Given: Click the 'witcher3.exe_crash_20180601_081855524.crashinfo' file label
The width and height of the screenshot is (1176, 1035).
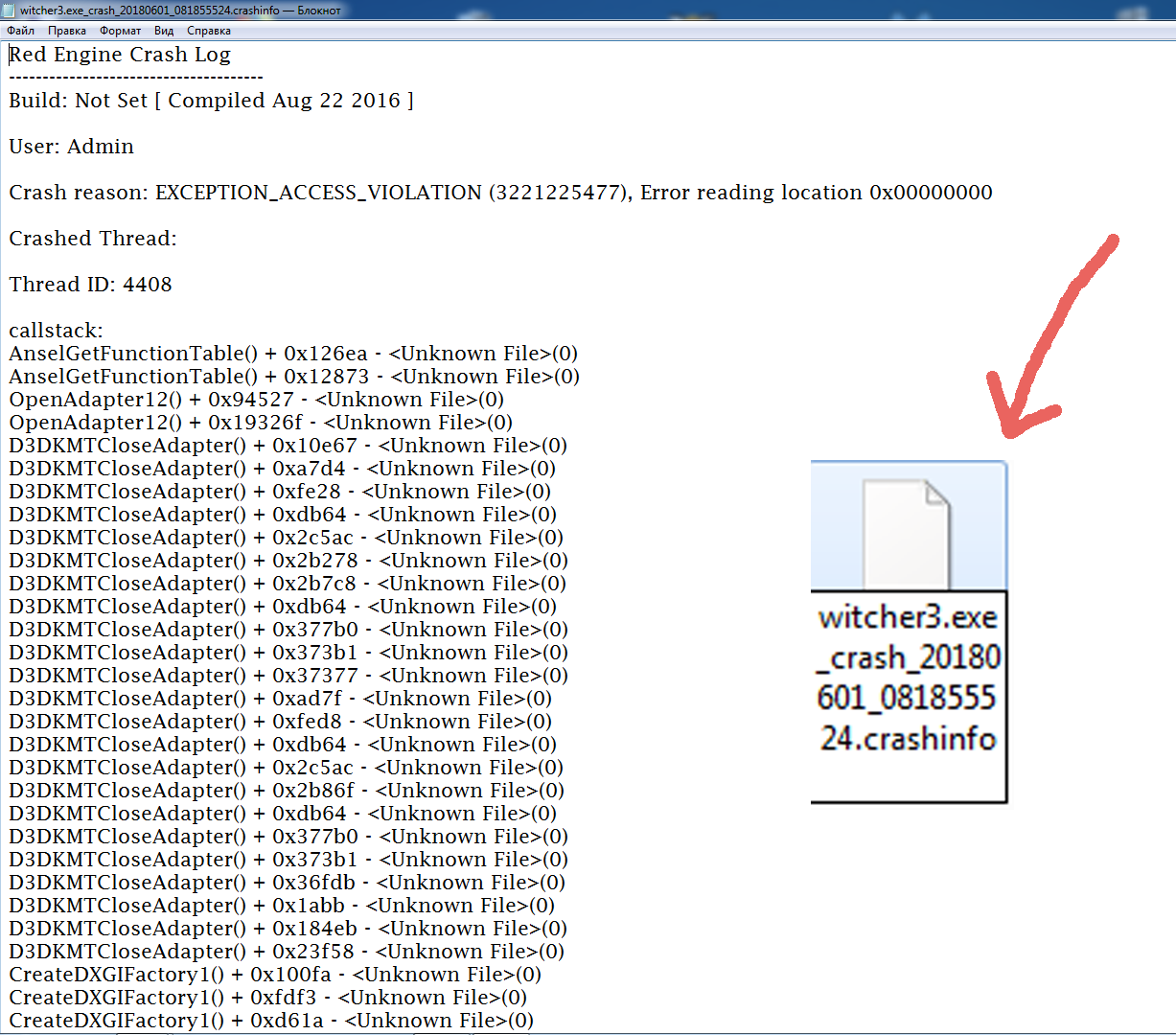Looking at the screenshot, I should (x=908, y=678).
